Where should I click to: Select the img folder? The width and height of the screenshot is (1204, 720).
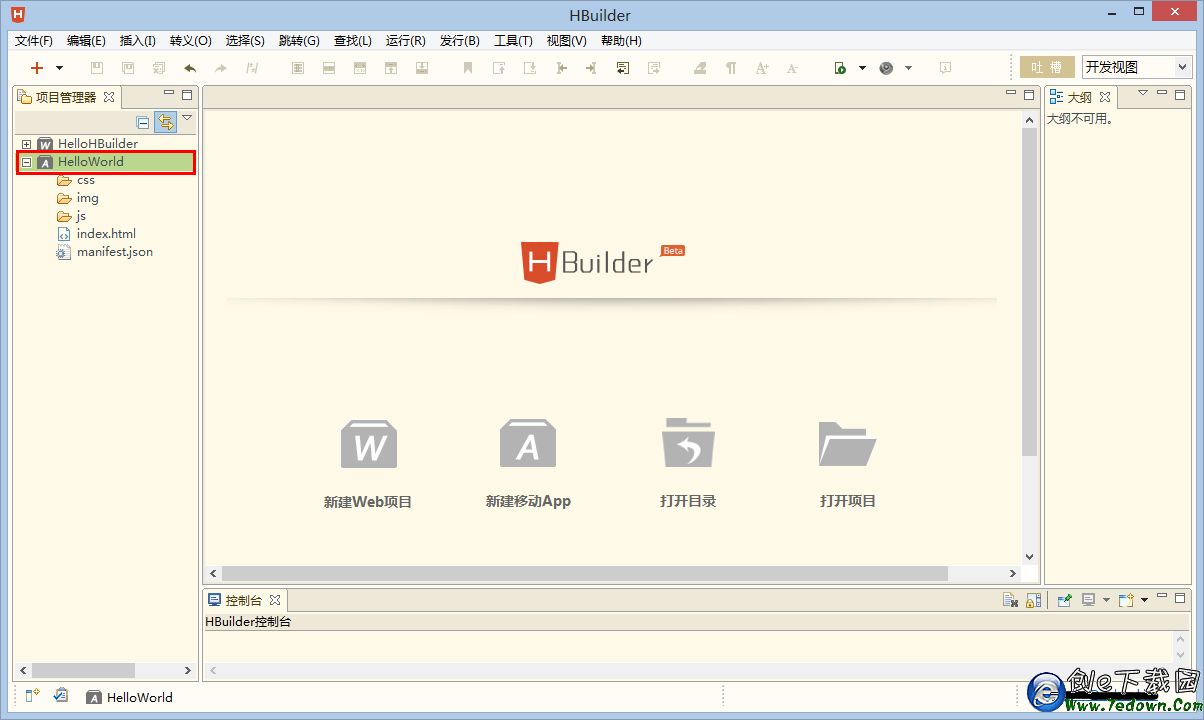[x=88, y=198]
